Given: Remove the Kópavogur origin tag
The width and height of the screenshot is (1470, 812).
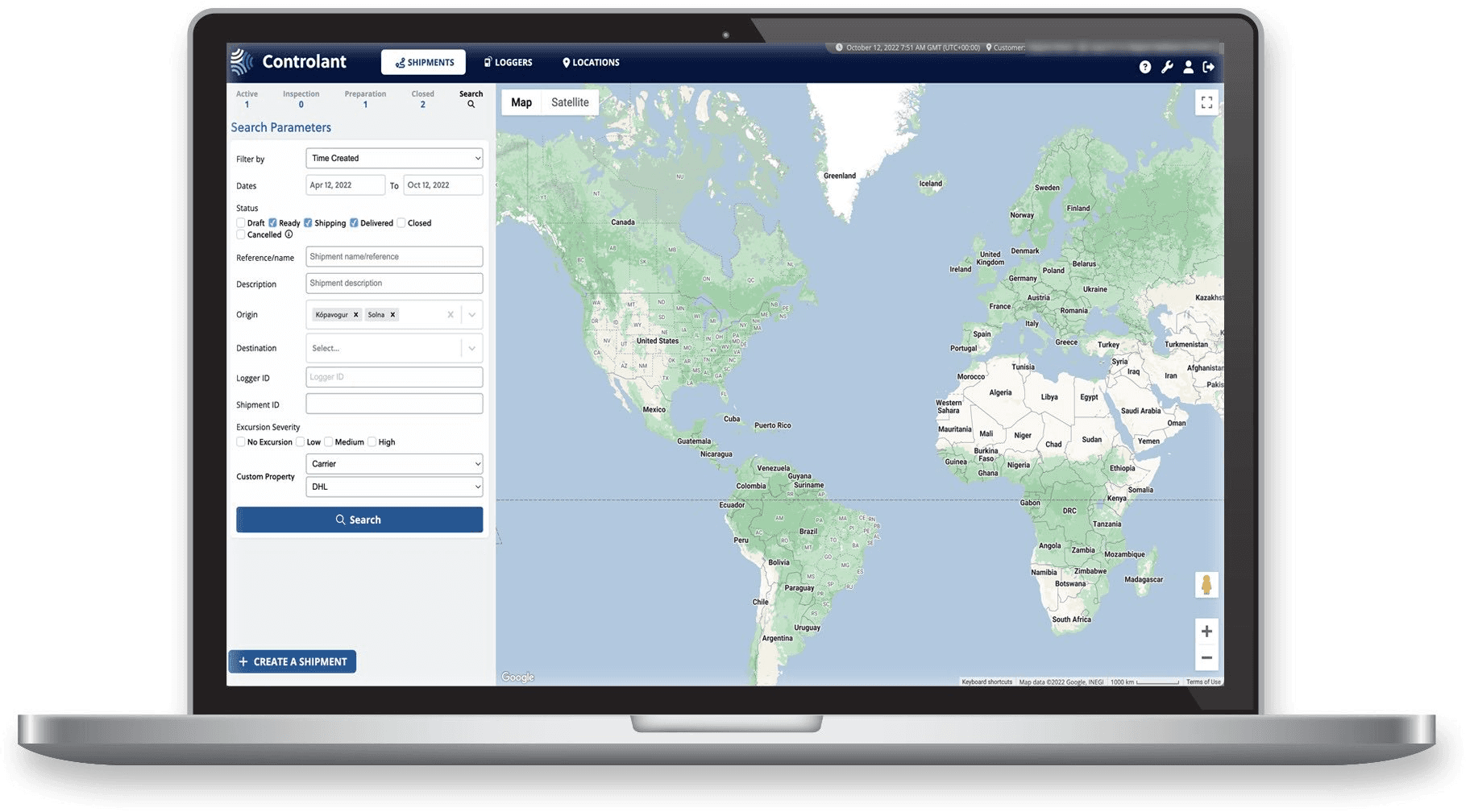Looking at the screenshot, I should tap(355, 315).
